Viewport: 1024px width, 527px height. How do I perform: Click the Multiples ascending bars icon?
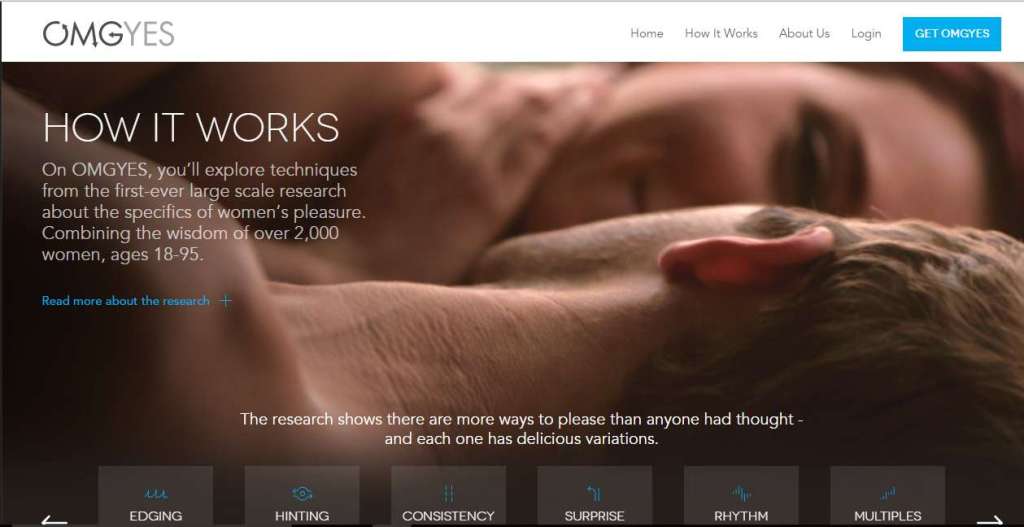coord(888,494)
